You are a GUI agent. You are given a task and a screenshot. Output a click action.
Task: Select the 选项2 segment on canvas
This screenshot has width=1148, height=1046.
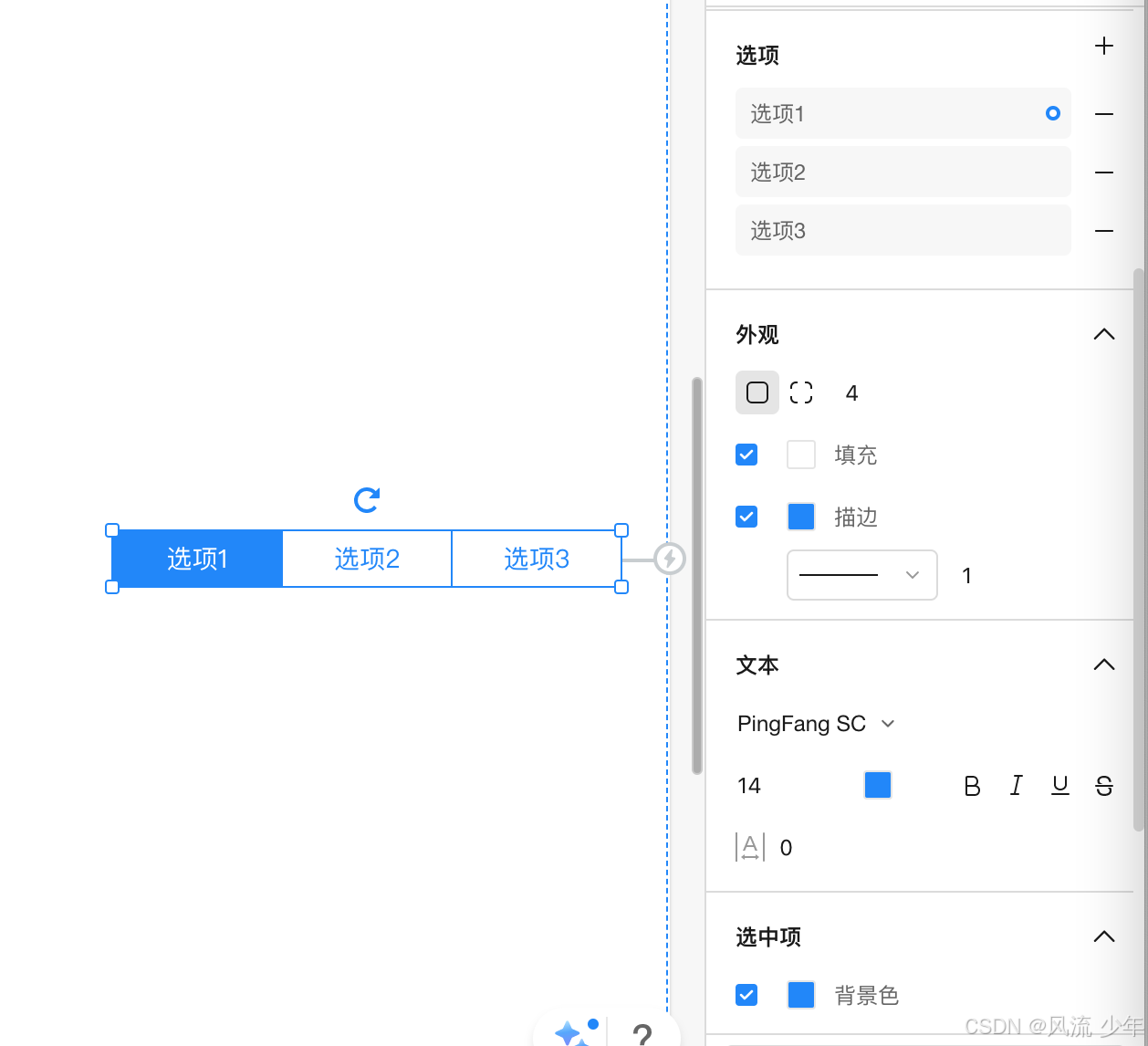367,559
